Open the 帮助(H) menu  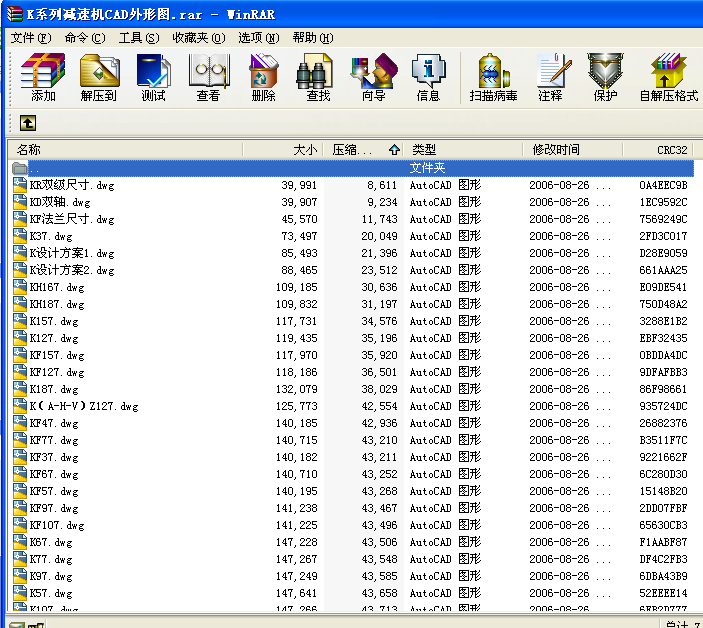[x=313, y=38]
